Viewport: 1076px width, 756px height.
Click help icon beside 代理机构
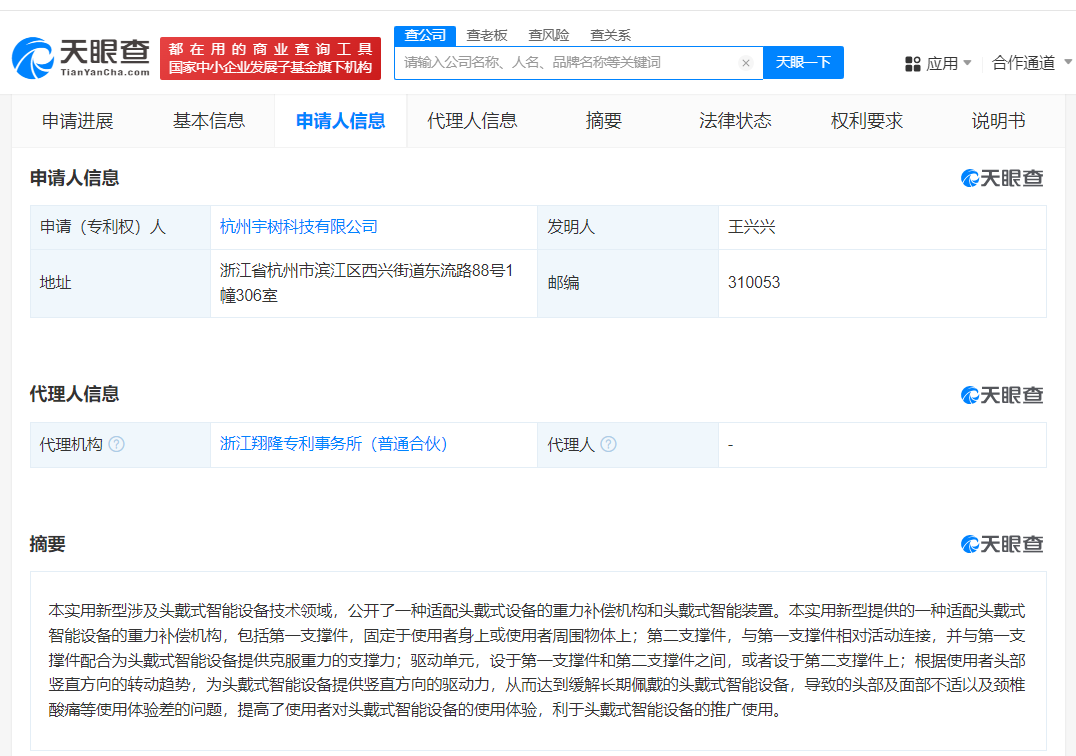pos(117,444)
